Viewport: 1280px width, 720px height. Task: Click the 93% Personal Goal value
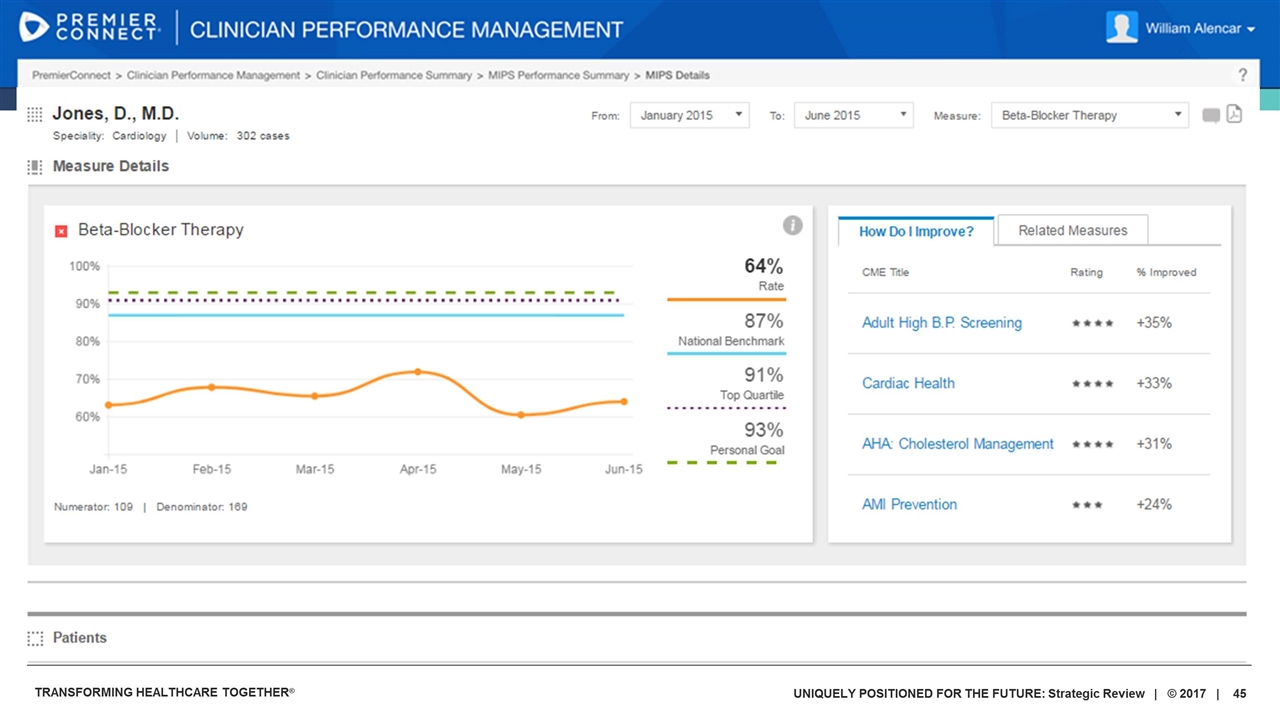tap(763, 430)
